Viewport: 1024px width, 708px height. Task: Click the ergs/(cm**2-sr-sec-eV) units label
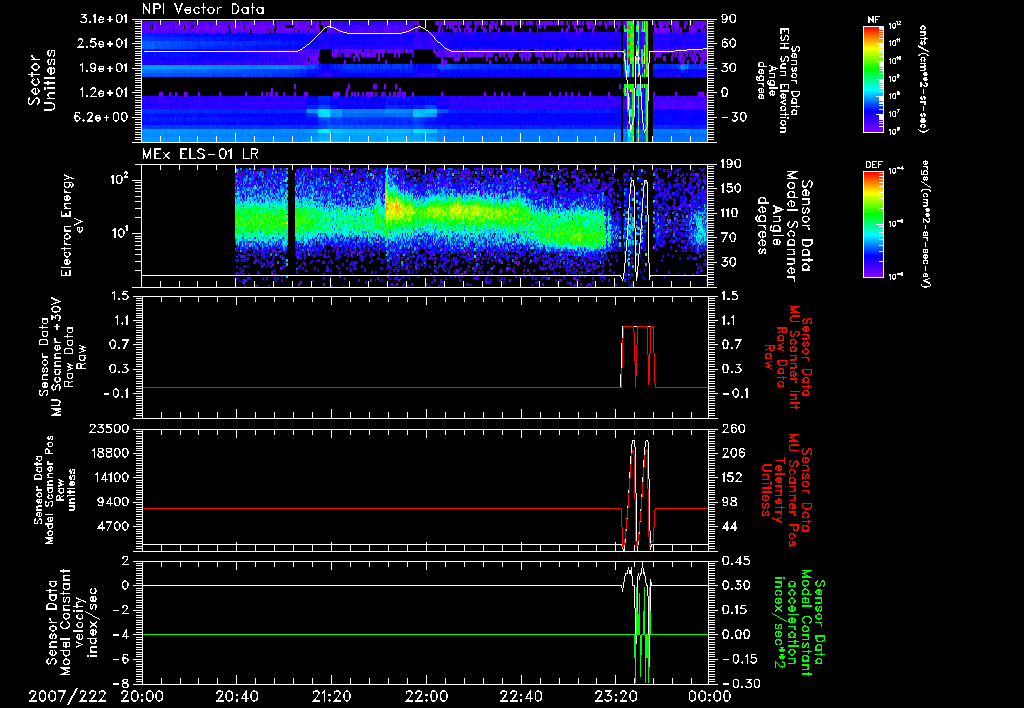click(925, 224)
